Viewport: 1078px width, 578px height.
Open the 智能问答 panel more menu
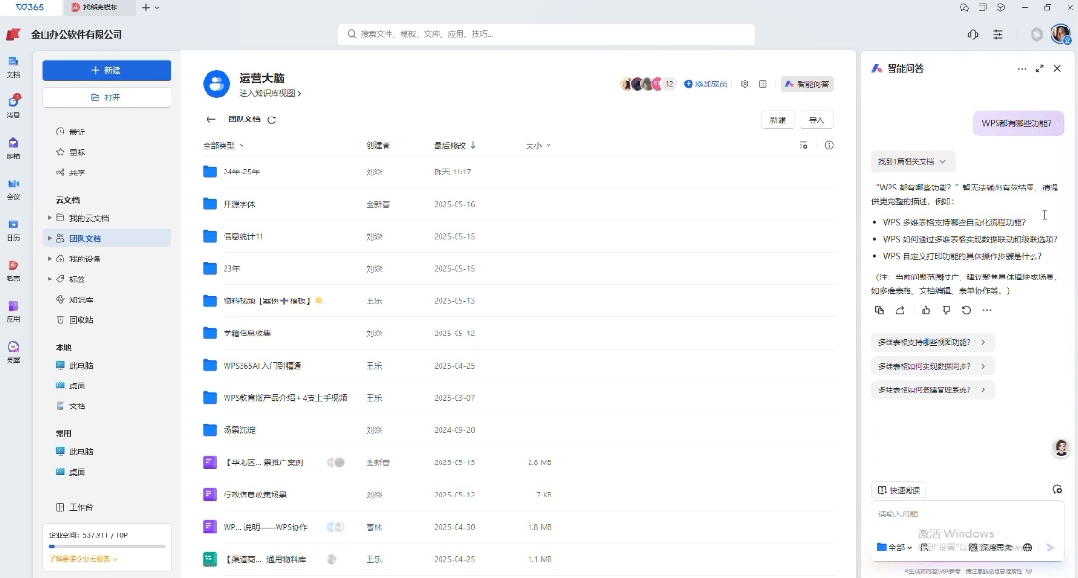pyautogui.click(x=1022, y=69)
